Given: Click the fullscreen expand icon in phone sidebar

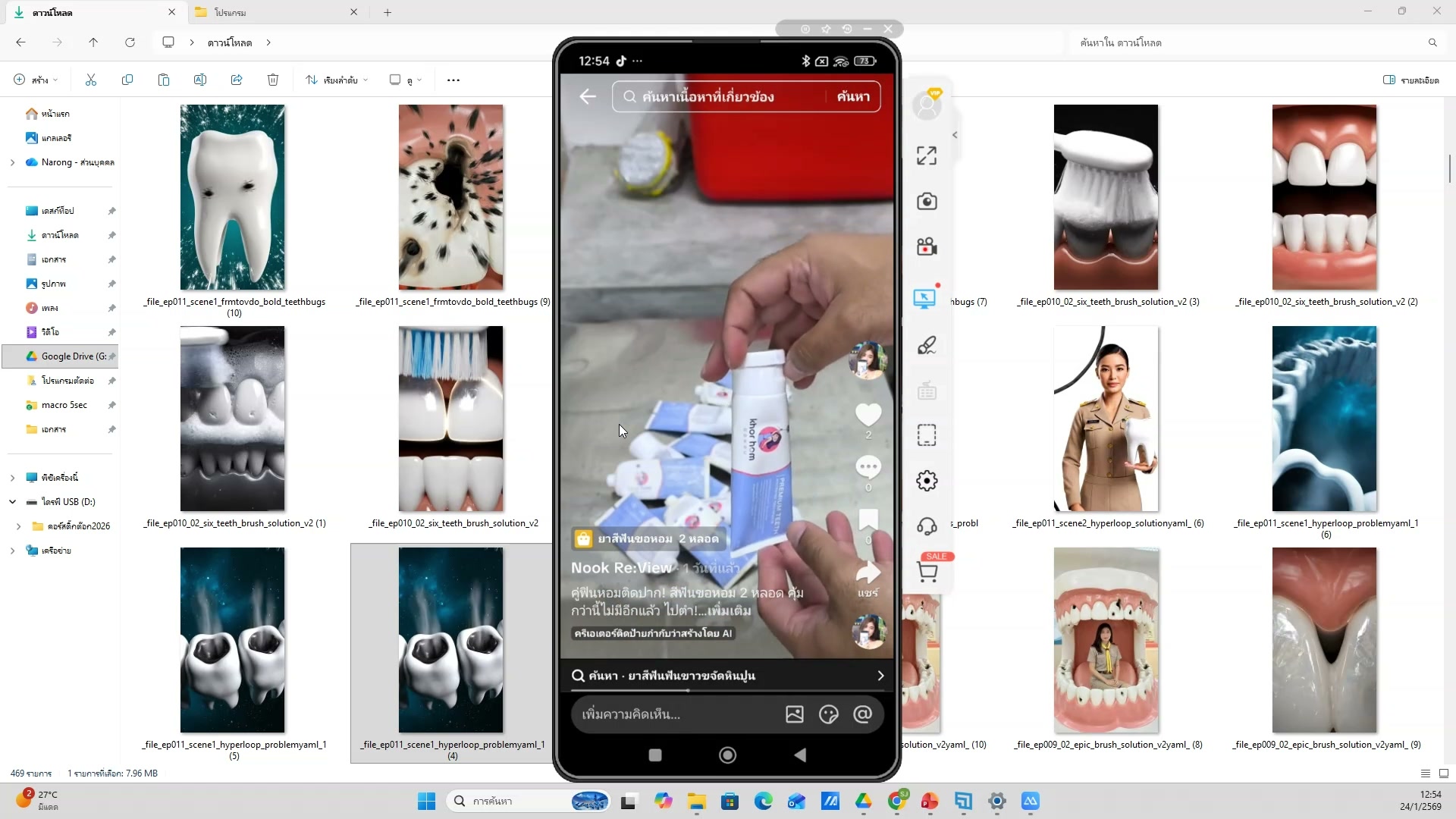Looking at the screenshot, I should click(926, 156).
